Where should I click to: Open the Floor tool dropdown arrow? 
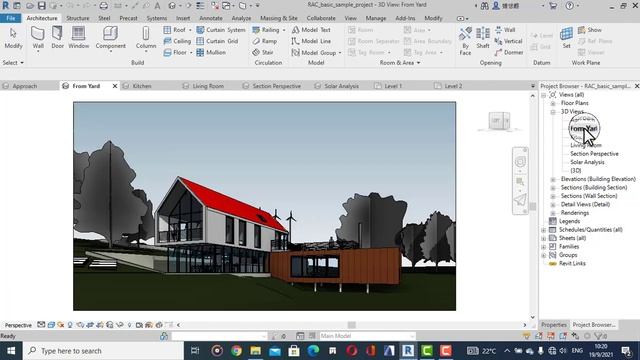point(191,53)
